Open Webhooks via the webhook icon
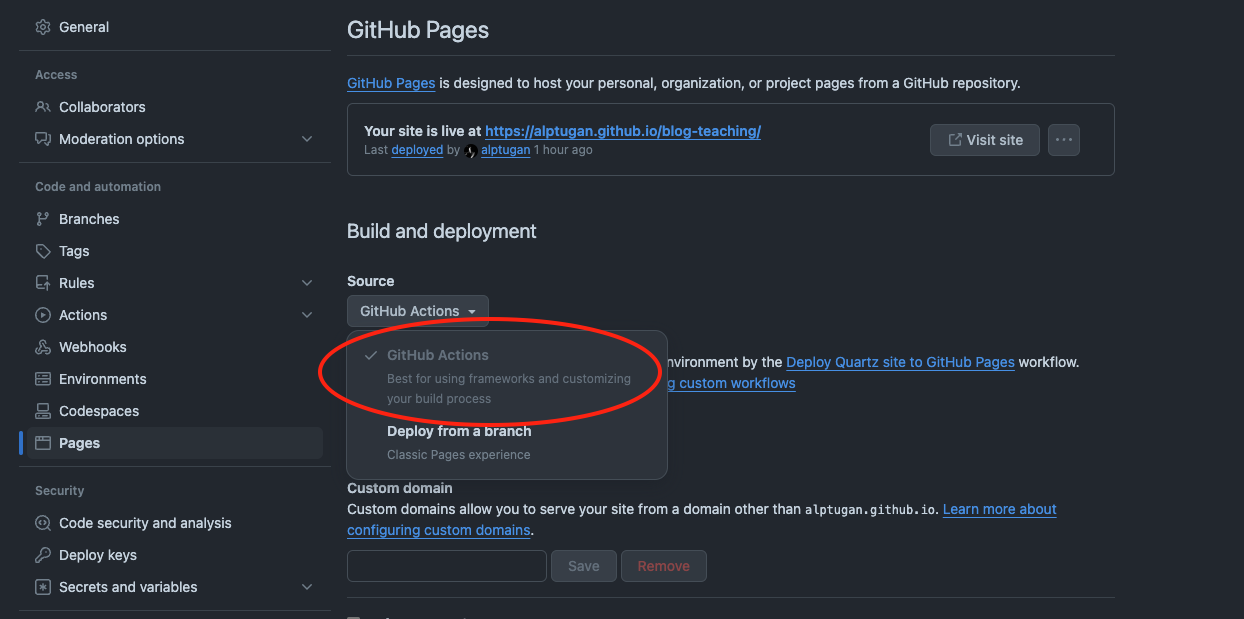The width and height of the screenshot is (1244, 619). pos(43,347)
